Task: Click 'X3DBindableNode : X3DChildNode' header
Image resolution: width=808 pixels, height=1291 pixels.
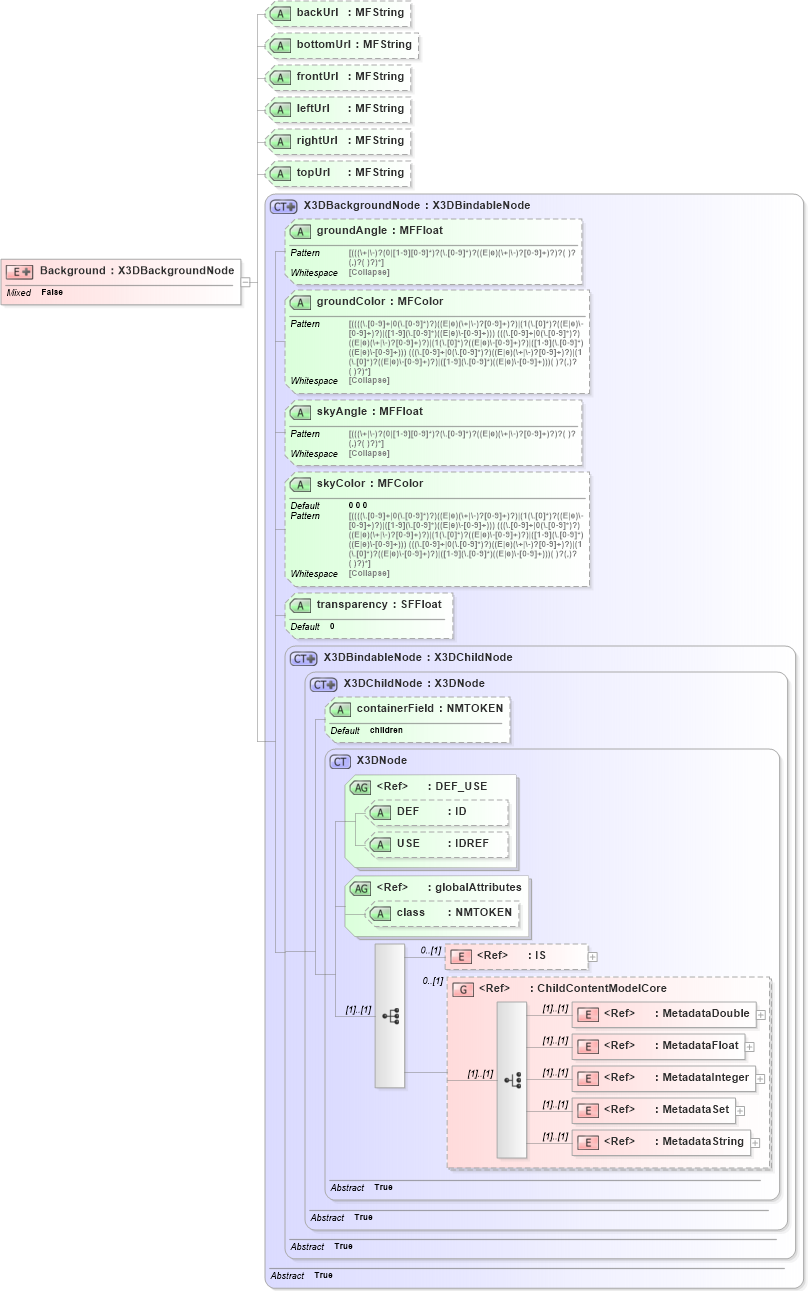Action: (418, 658)
